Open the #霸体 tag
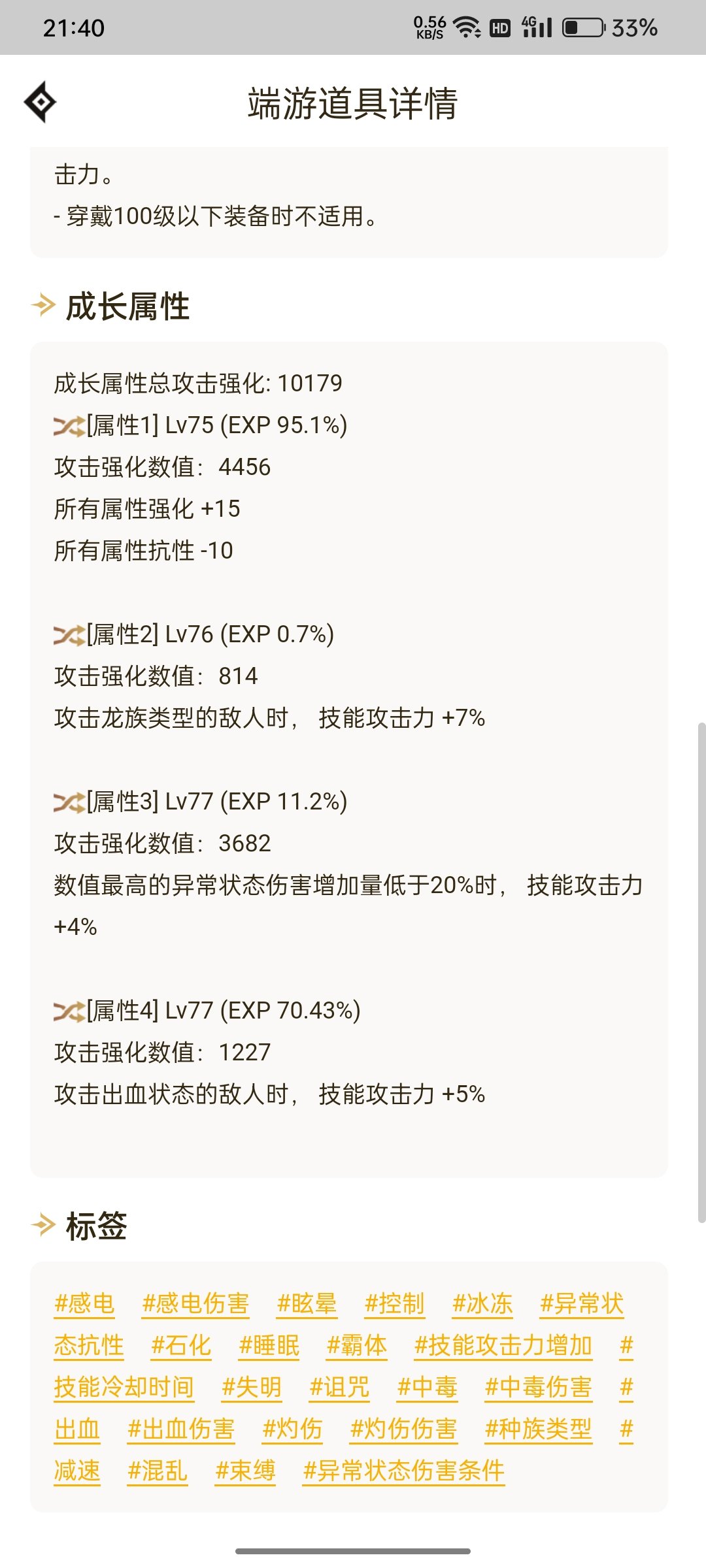 point(357,1346)
